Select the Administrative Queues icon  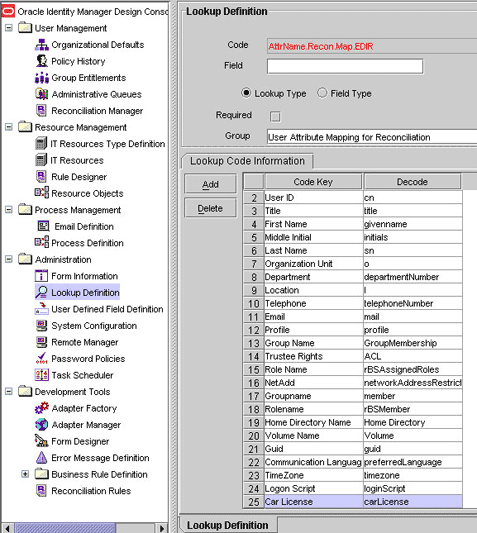pos(42,94)
